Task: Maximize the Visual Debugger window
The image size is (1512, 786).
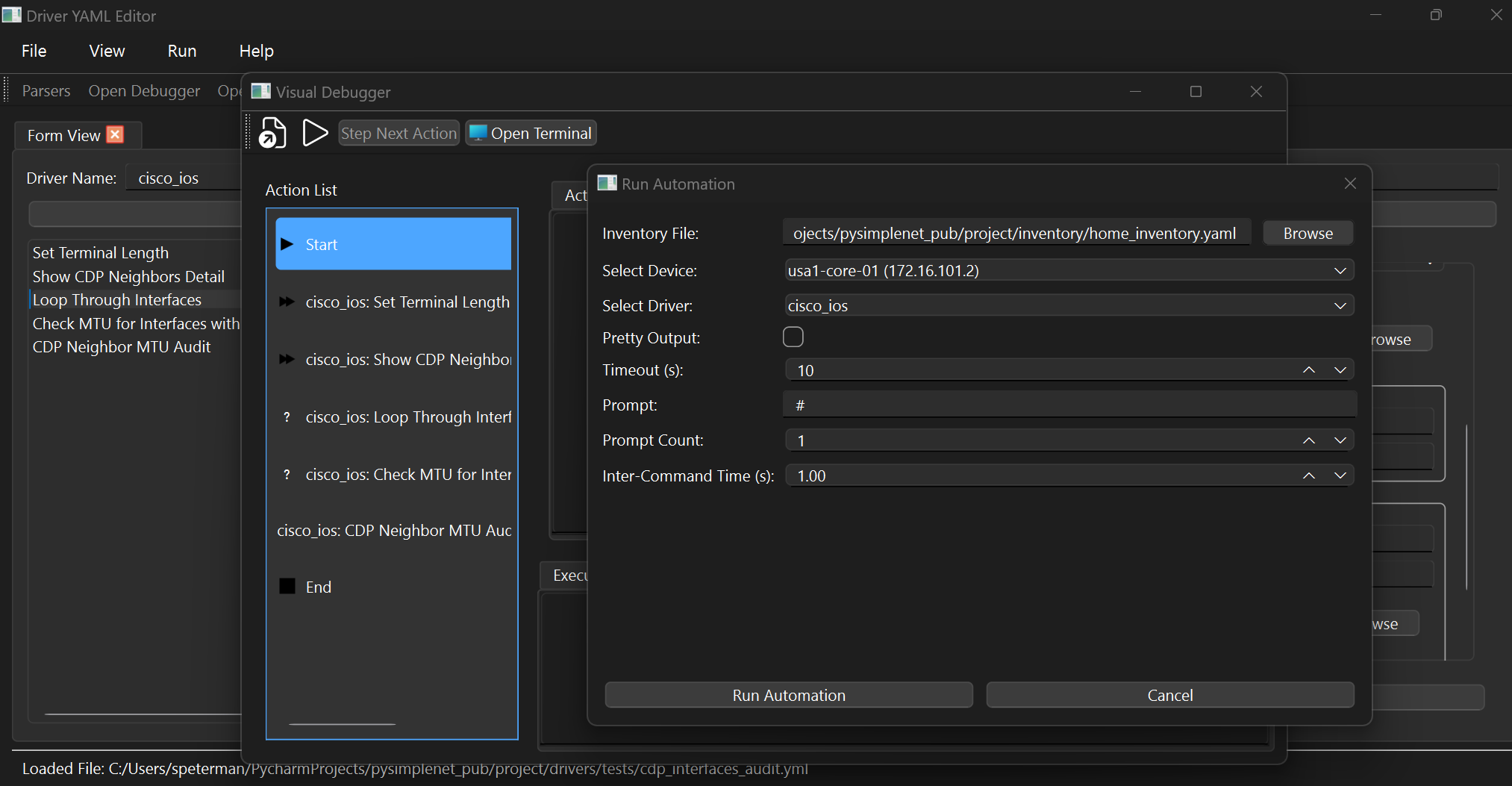Action: (x=1196, y=91)
